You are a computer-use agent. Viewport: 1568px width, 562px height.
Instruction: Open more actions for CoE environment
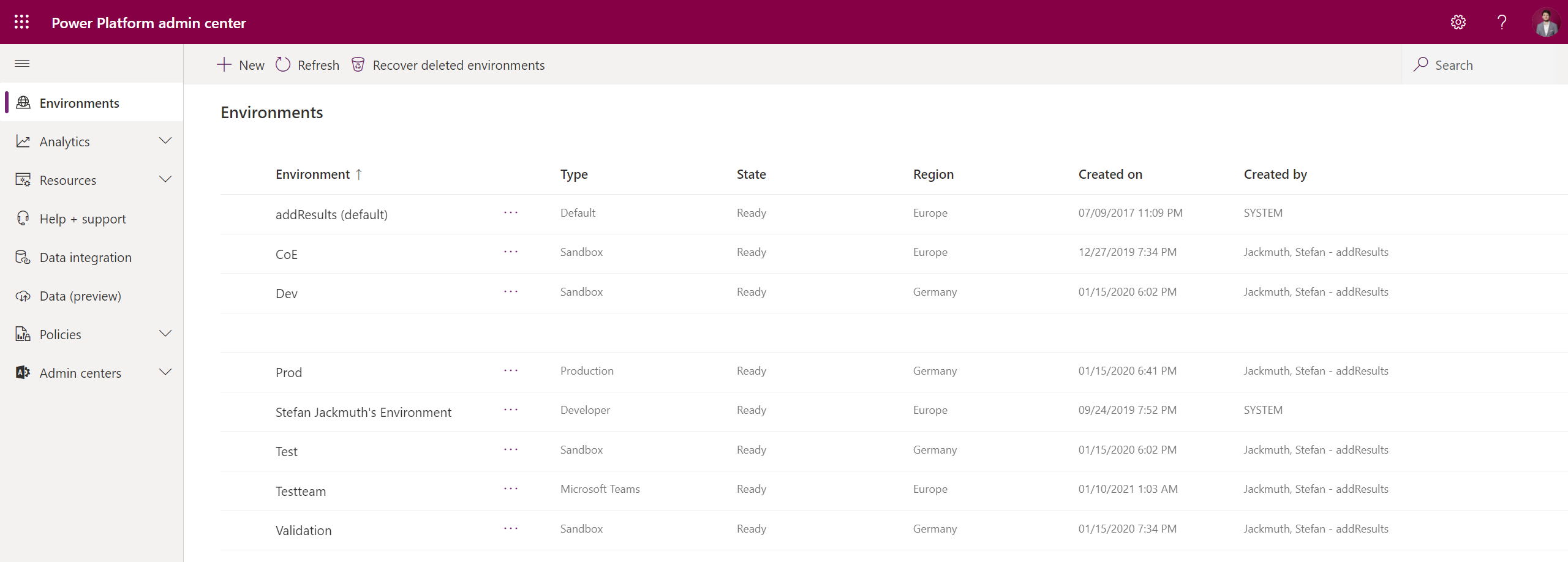(x=511, y=252)
